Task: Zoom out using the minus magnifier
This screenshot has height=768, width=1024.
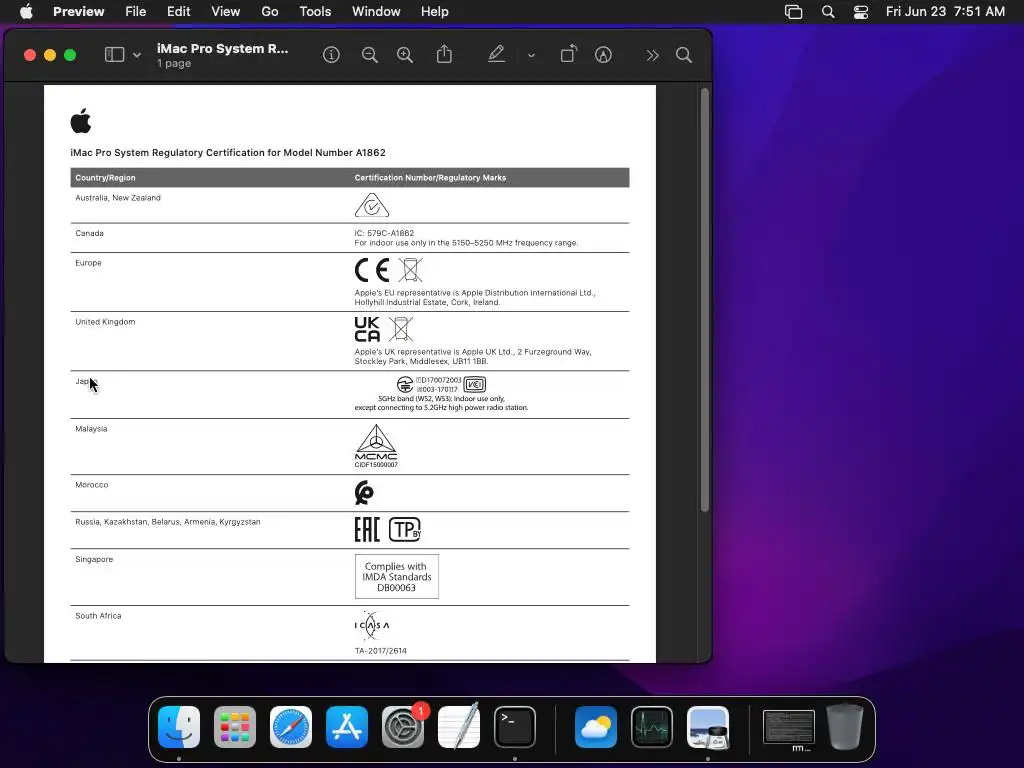Action: pyautogui.click(x=370, y=55)
